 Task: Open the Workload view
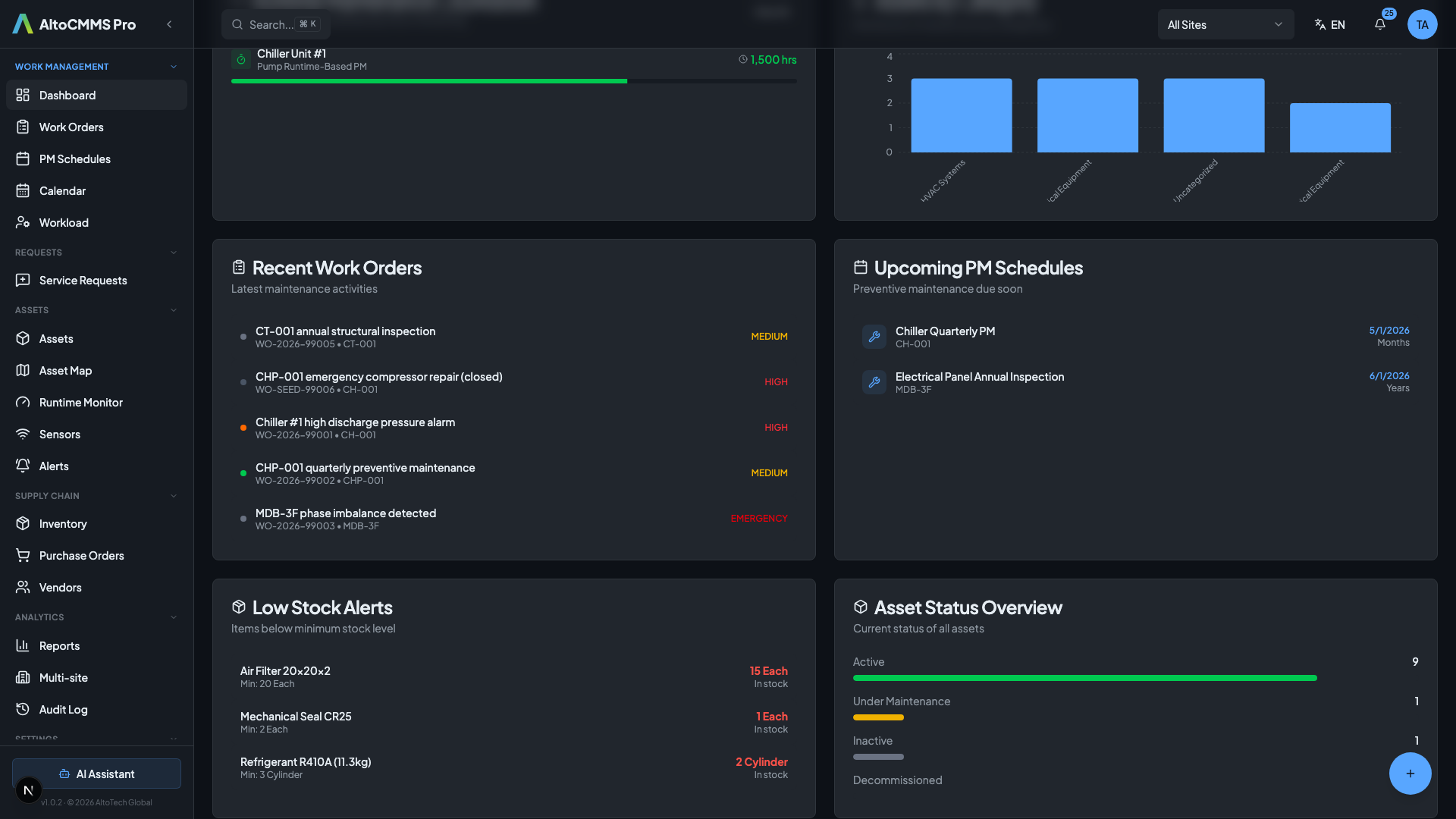click(x=62, y=222)
